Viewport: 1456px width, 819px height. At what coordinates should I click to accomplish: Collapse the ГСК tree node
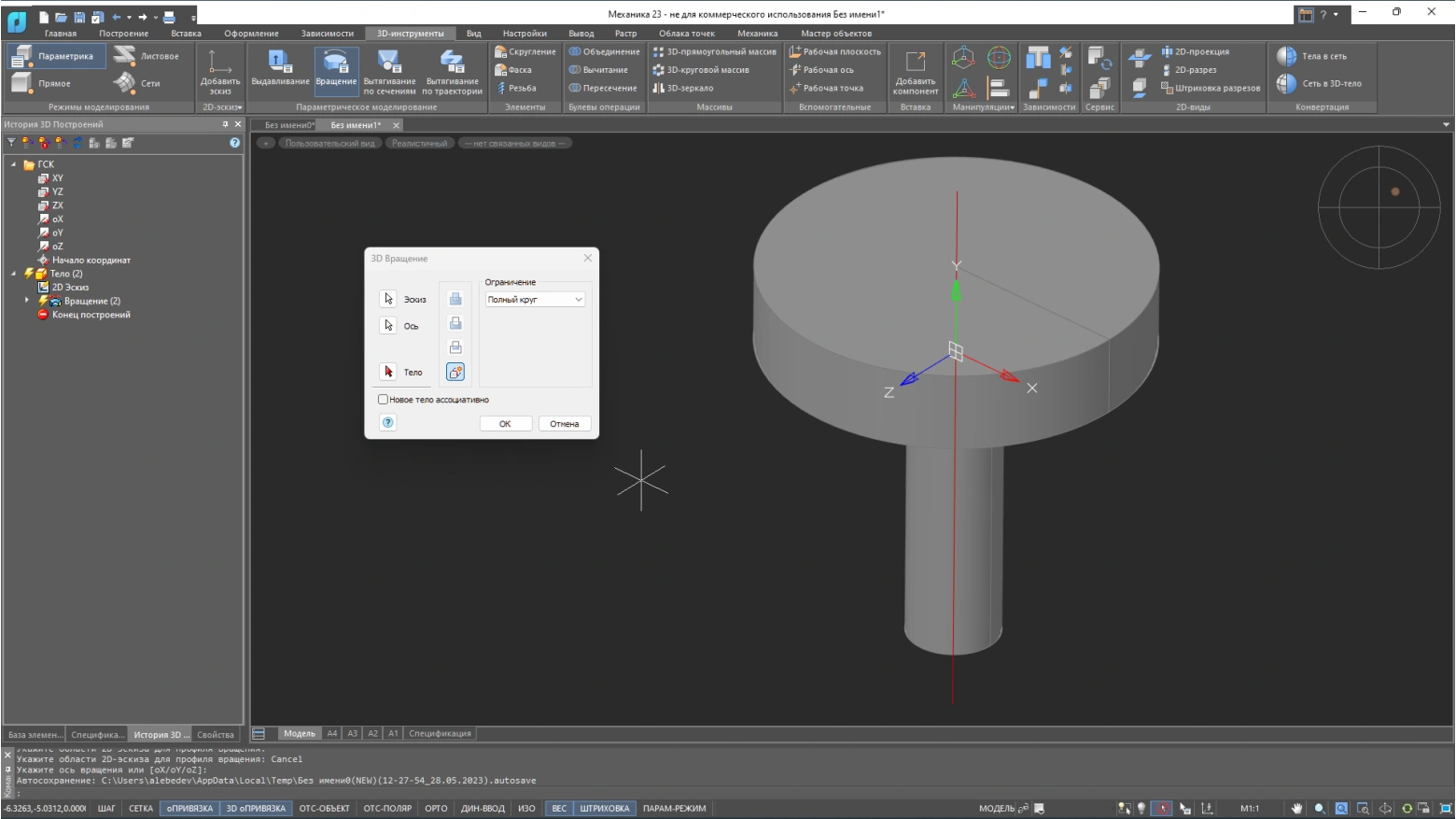[x=14, y=164]
